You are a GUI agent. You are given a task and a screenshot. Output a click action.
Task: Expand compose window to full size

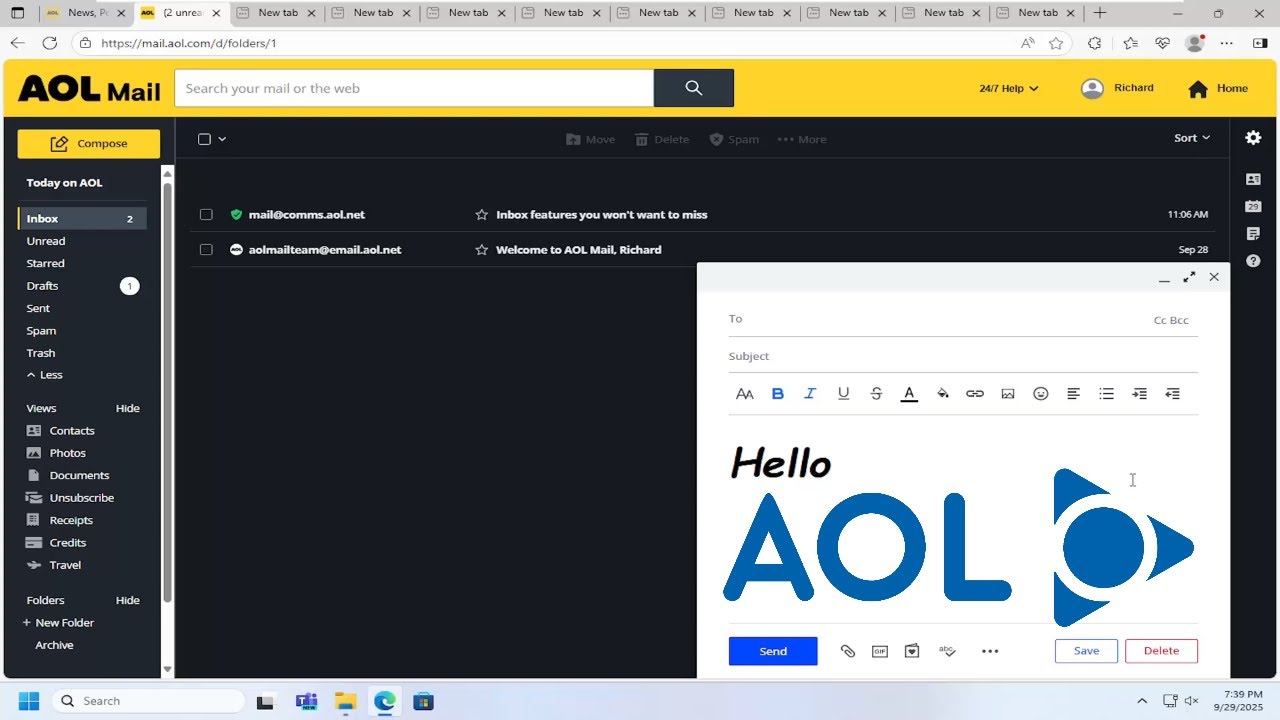click(1189, 277)
